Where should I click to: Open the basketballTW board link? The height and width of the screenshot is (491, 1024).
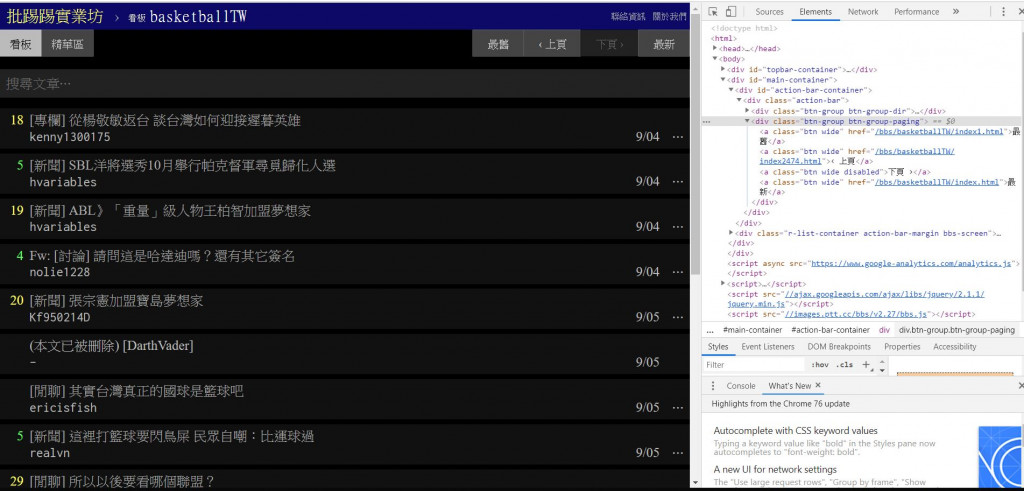coord(187,17)
